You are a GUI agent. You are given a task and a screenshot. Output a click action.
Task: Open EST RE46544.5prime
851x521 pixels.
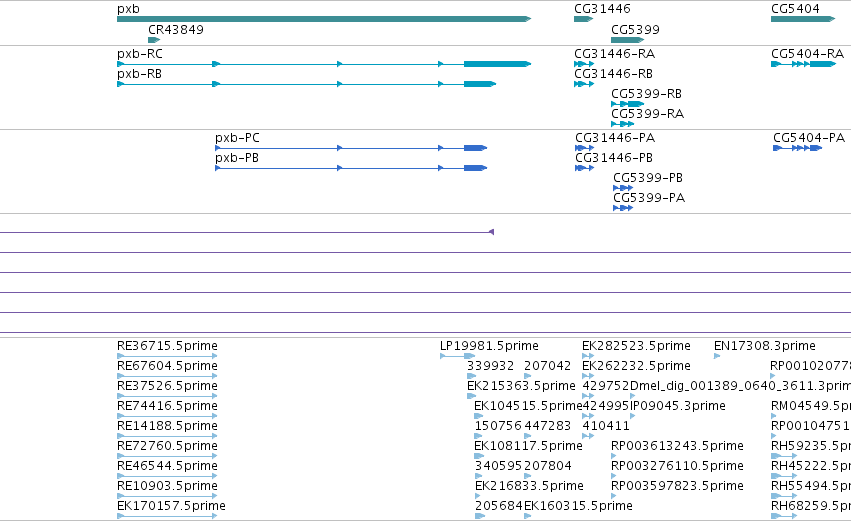[167, 467]
